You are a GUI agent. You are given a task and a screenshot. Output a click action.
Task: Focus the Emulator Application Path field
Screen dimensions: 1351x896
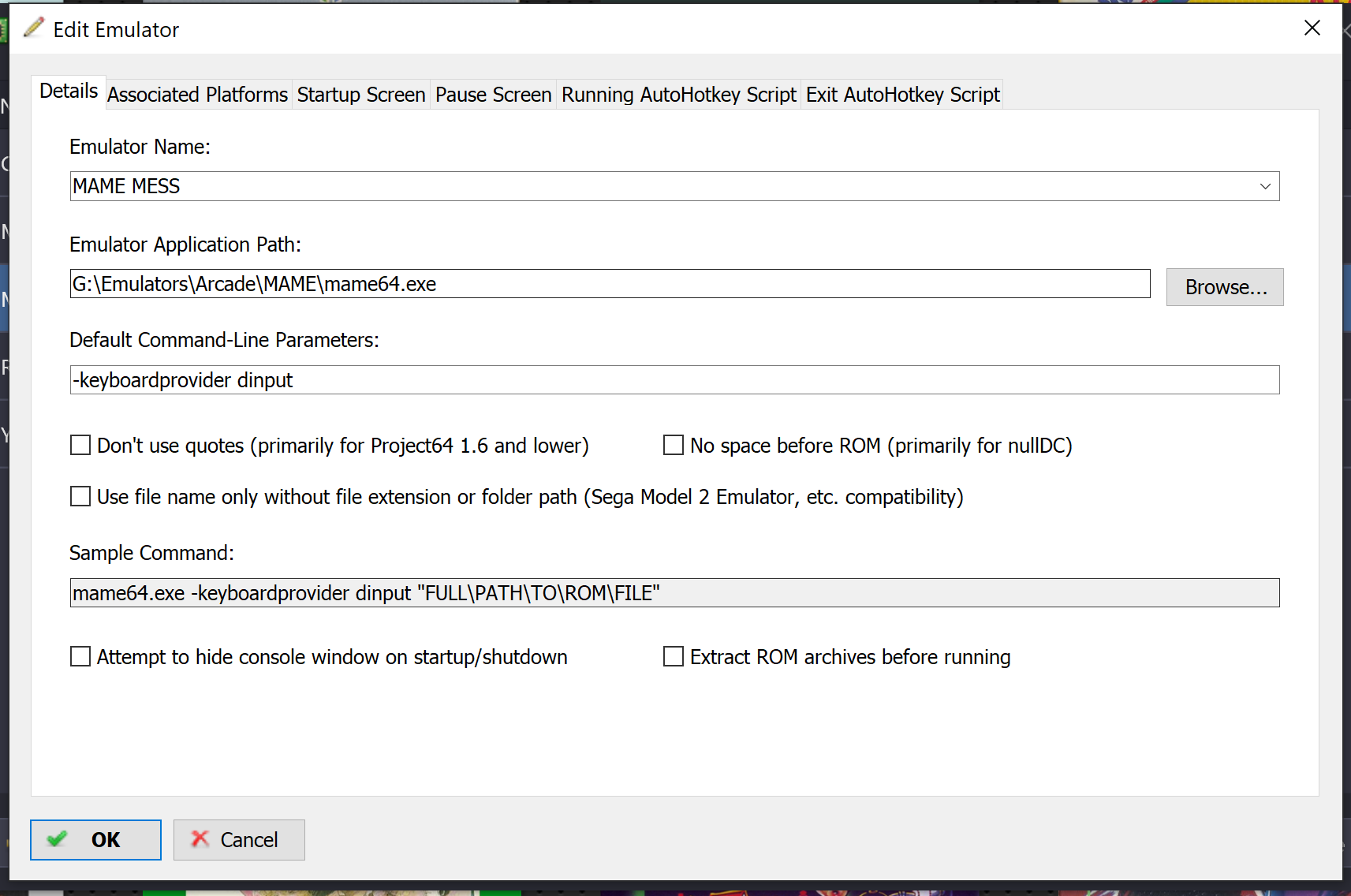[610, 284]
